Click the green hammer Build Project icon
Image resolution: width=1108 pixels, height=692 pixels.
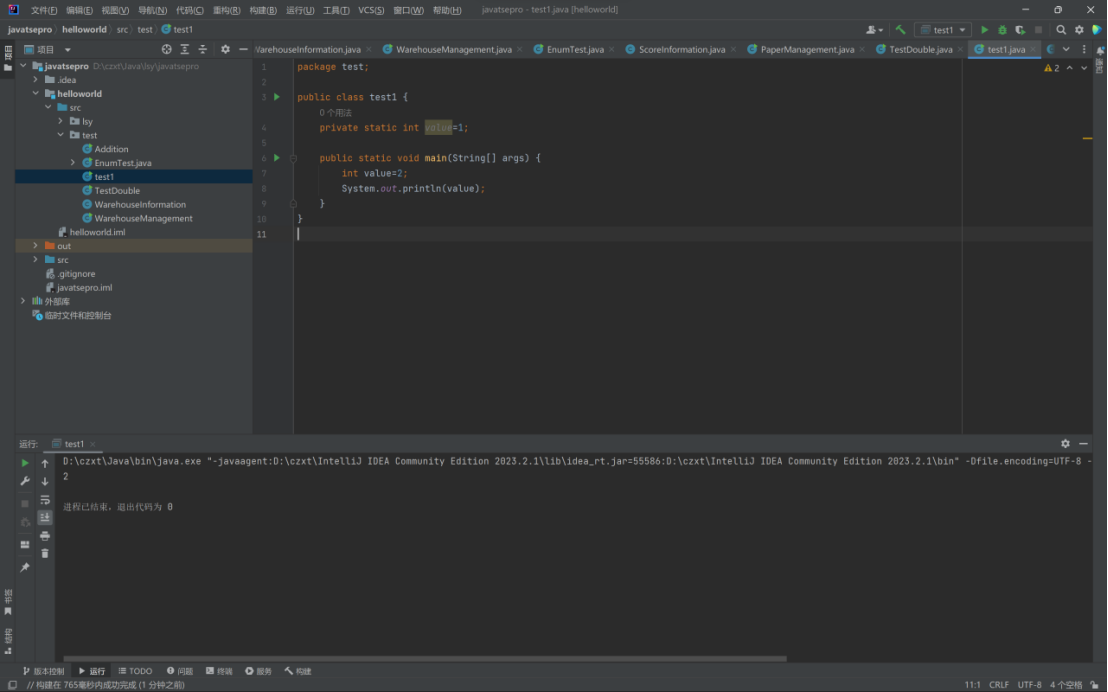901,30
